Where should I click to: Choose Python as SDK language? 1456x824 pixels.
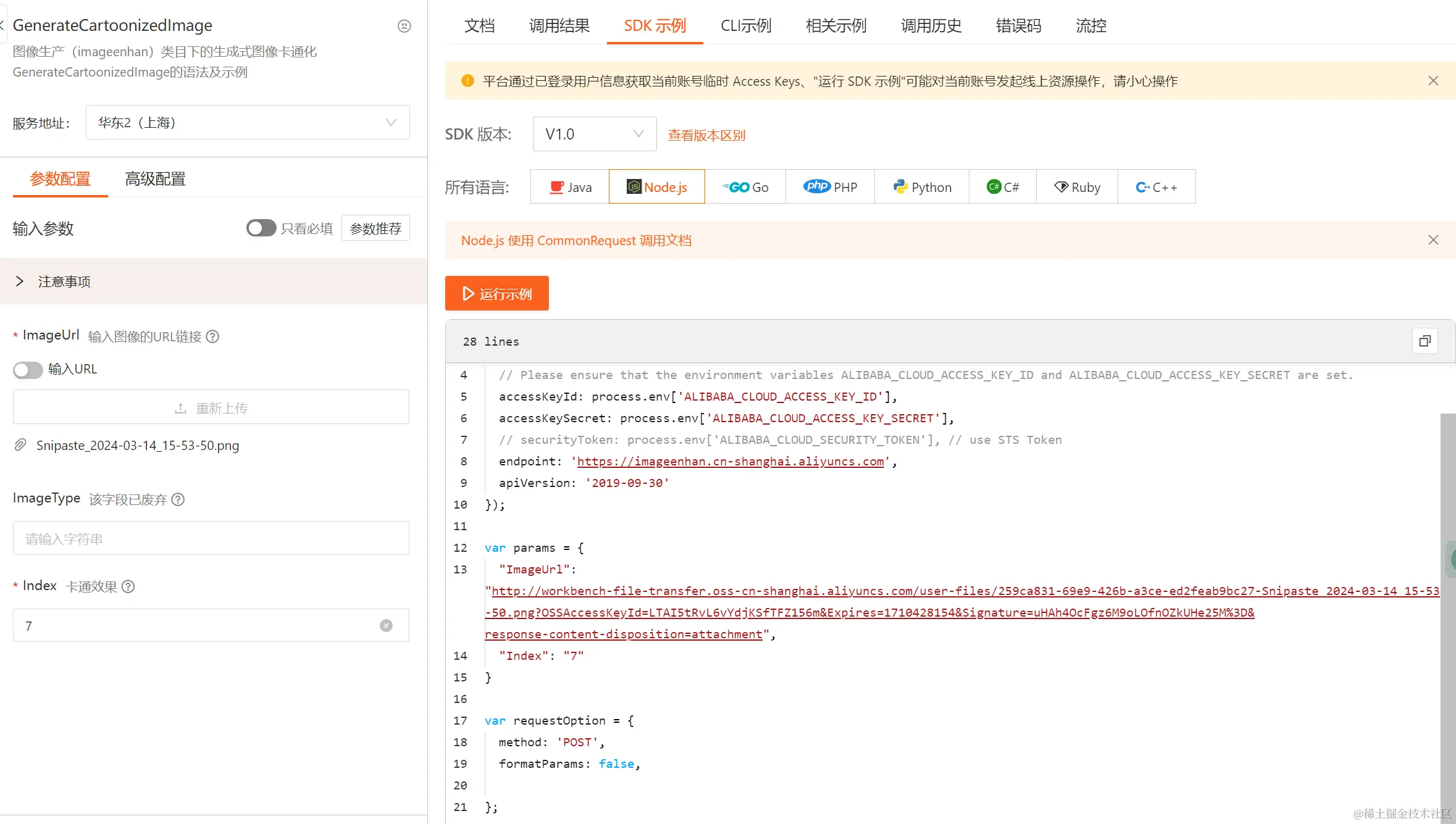click(x=922, y=186)
